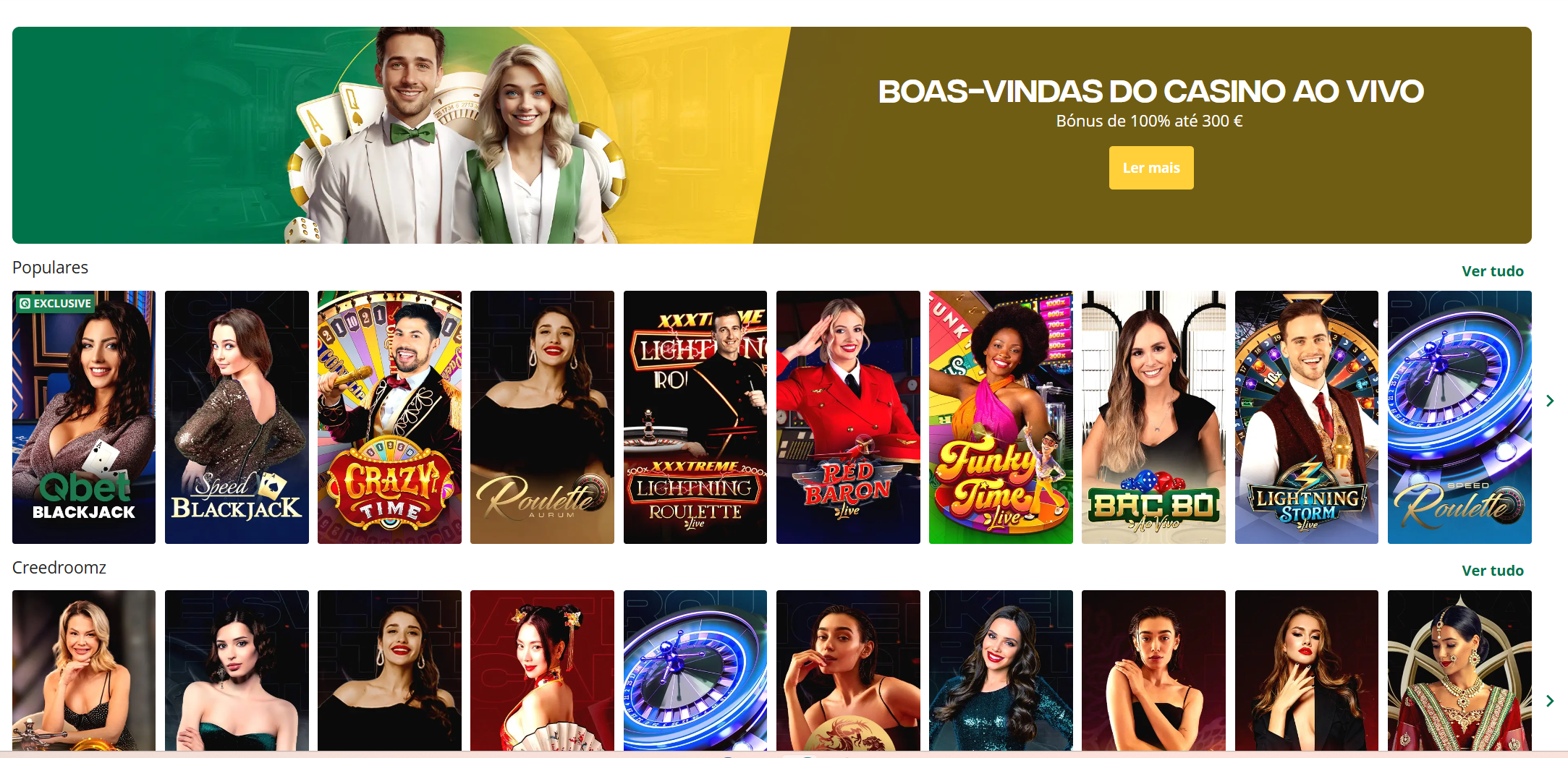Open the blue roulette wheel Creedroomz tile
Screen dimensions: 1568x758
pos(695,670)
